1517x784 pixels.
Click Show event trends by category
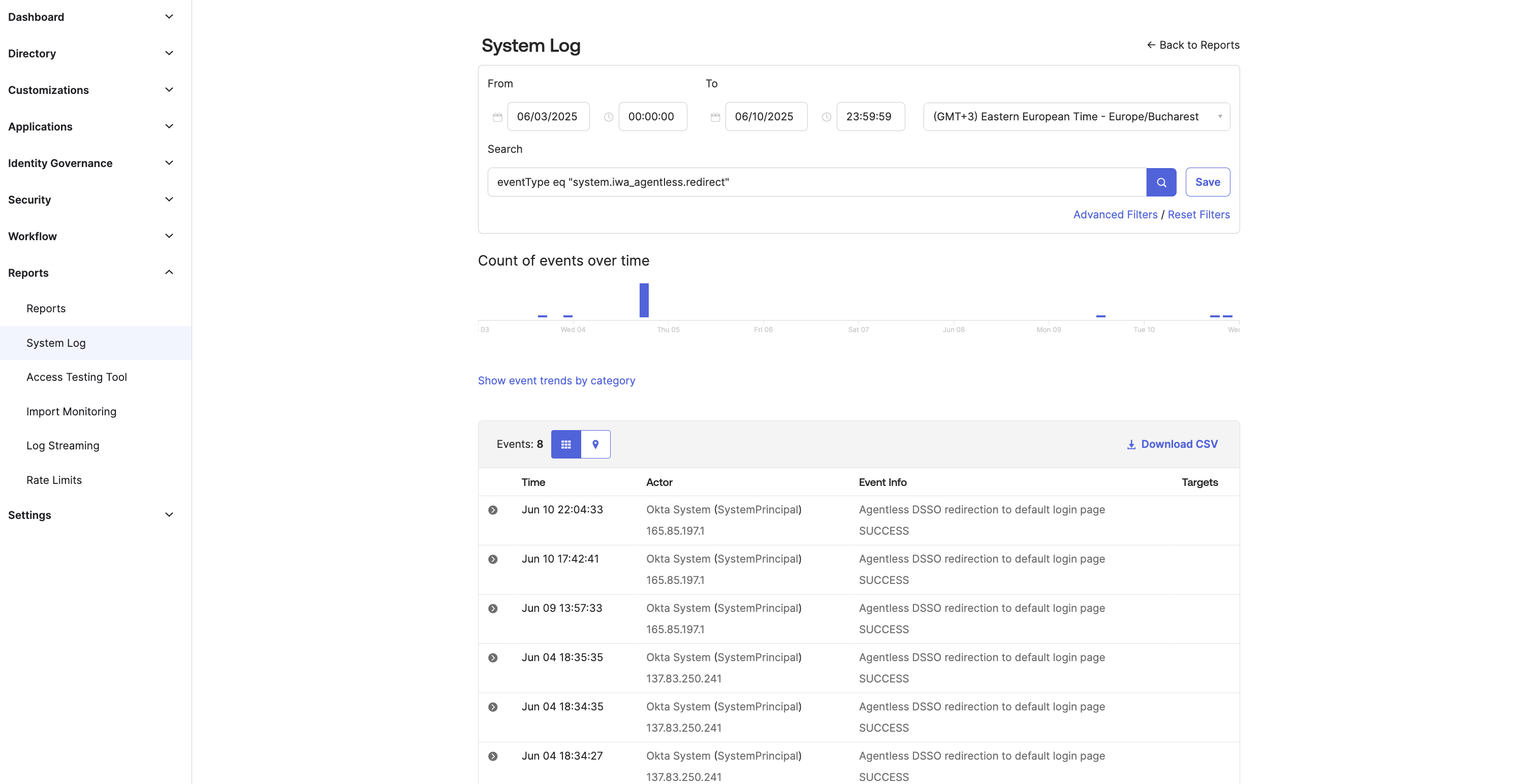click(x=556, y=381)
